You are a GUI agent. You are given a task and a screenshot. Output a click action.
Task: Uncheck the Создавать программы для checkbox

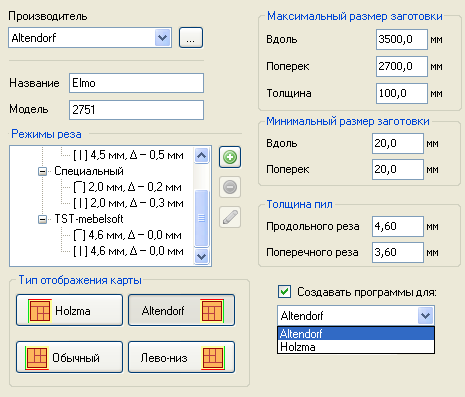click(284, 292)
